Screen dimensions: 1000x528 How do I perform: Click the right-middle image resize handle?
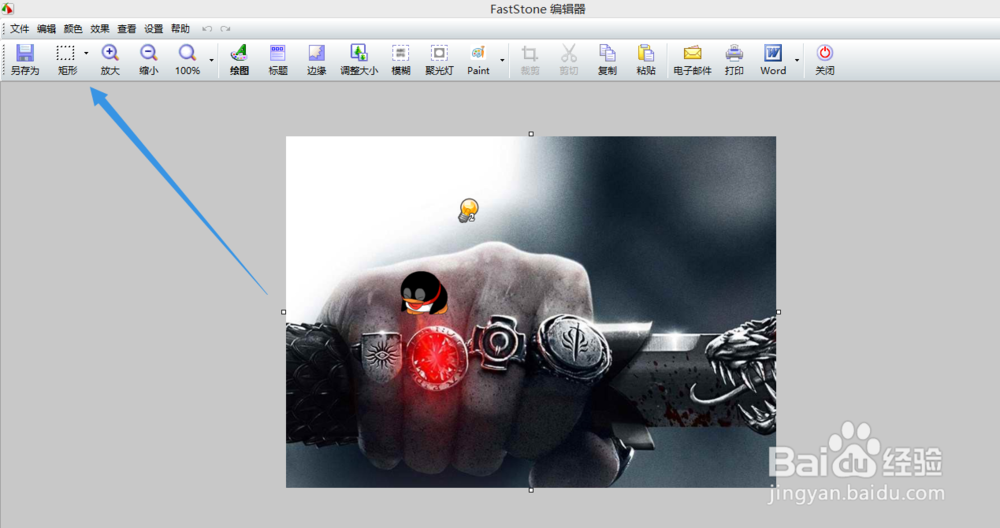coord(779,312)
